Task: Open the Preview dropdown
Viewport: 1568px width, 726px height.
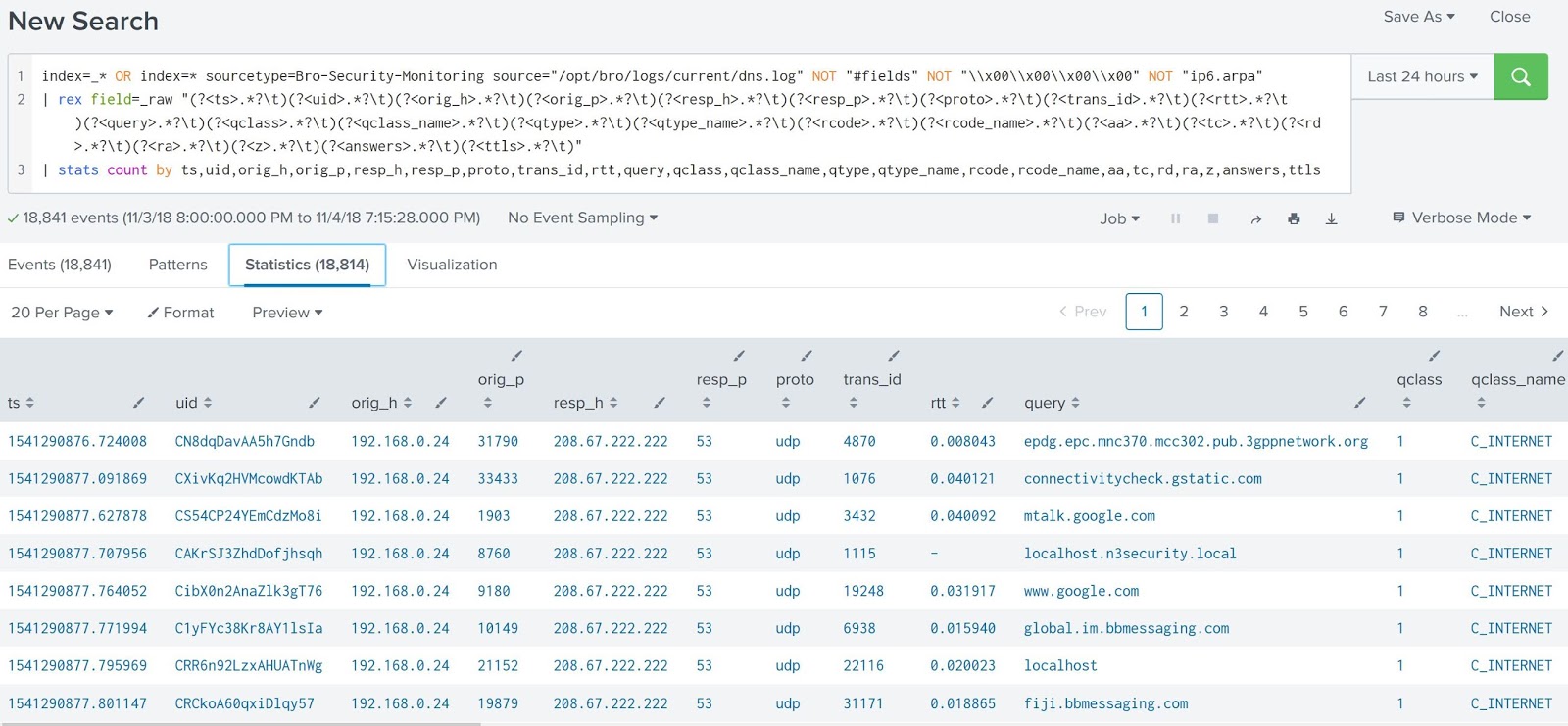Action: point(287,313)
